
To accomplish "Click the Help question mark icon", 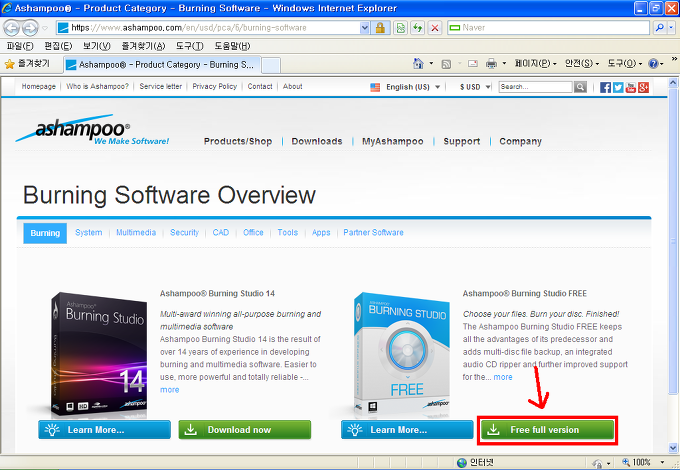I will pyautogui.click(x=653, y=64).
